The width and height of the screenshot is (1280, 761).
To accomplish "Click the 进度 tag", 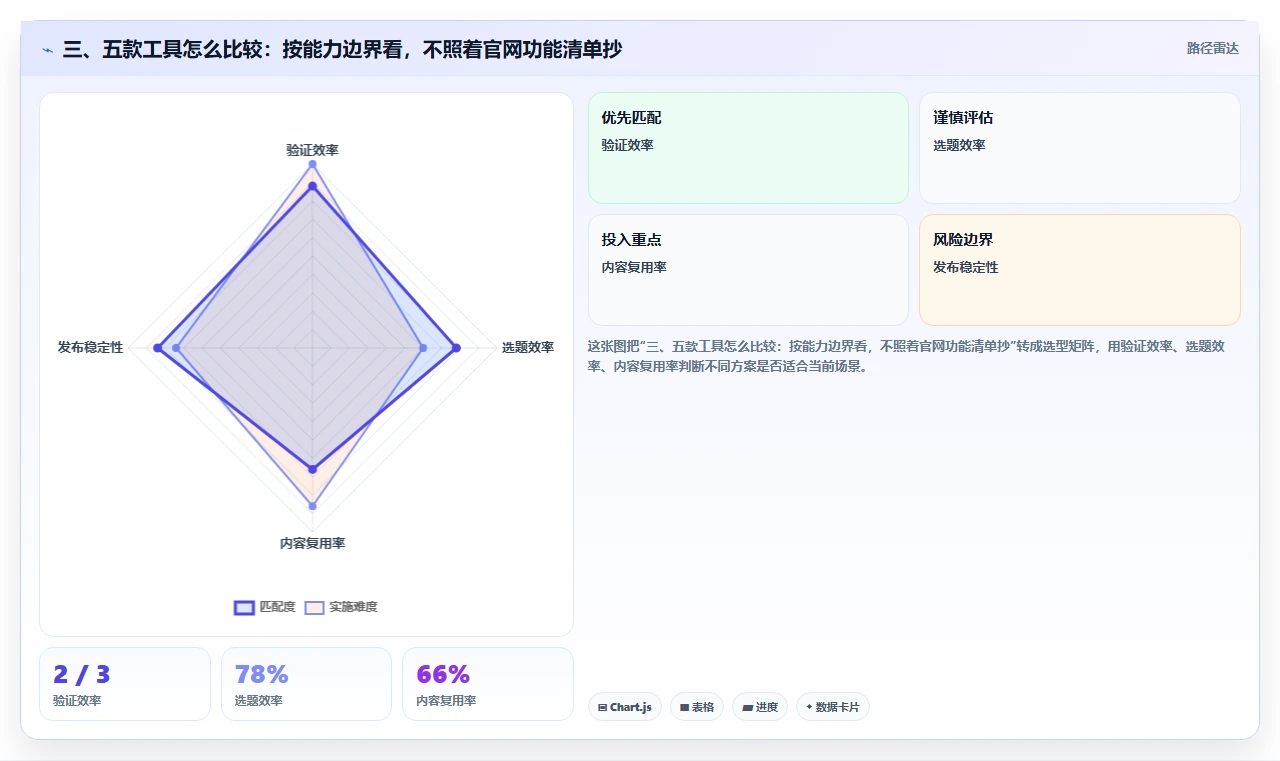I will 760,707.
